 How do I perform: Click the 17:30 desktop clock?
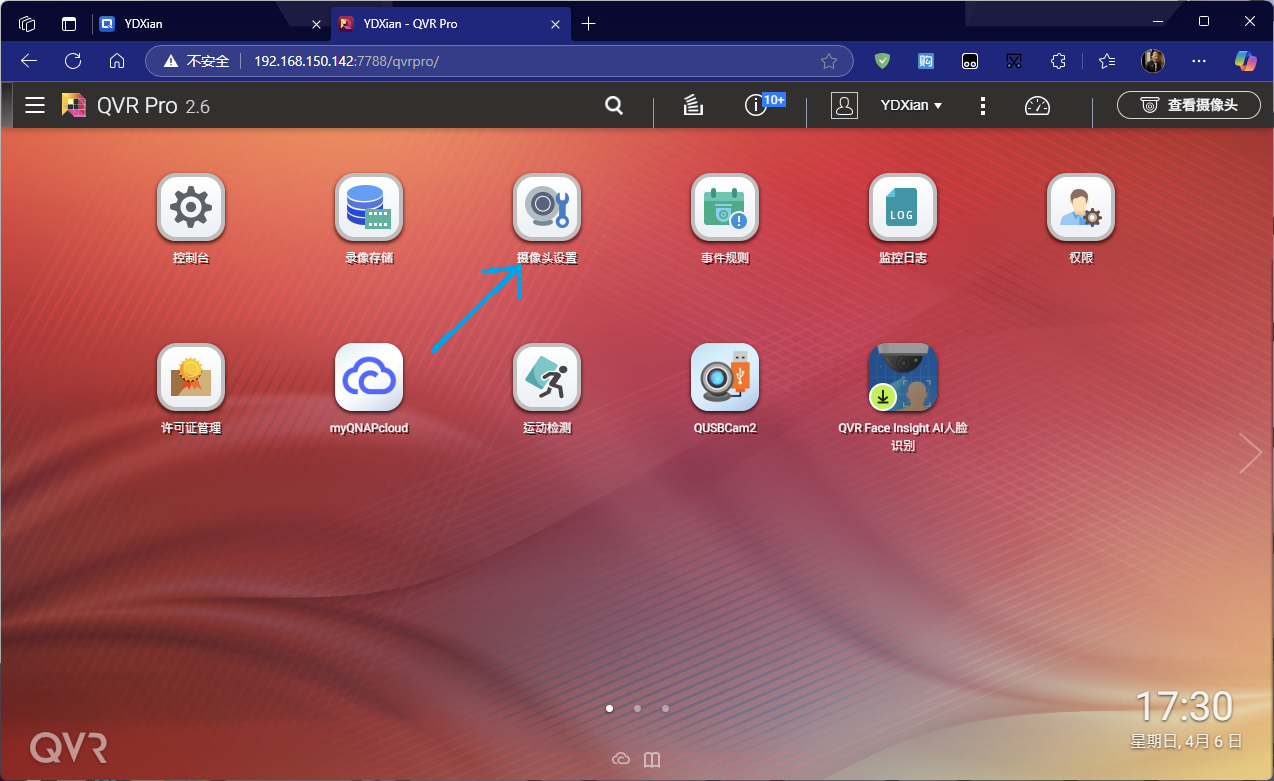click(x=1184, y=707)
